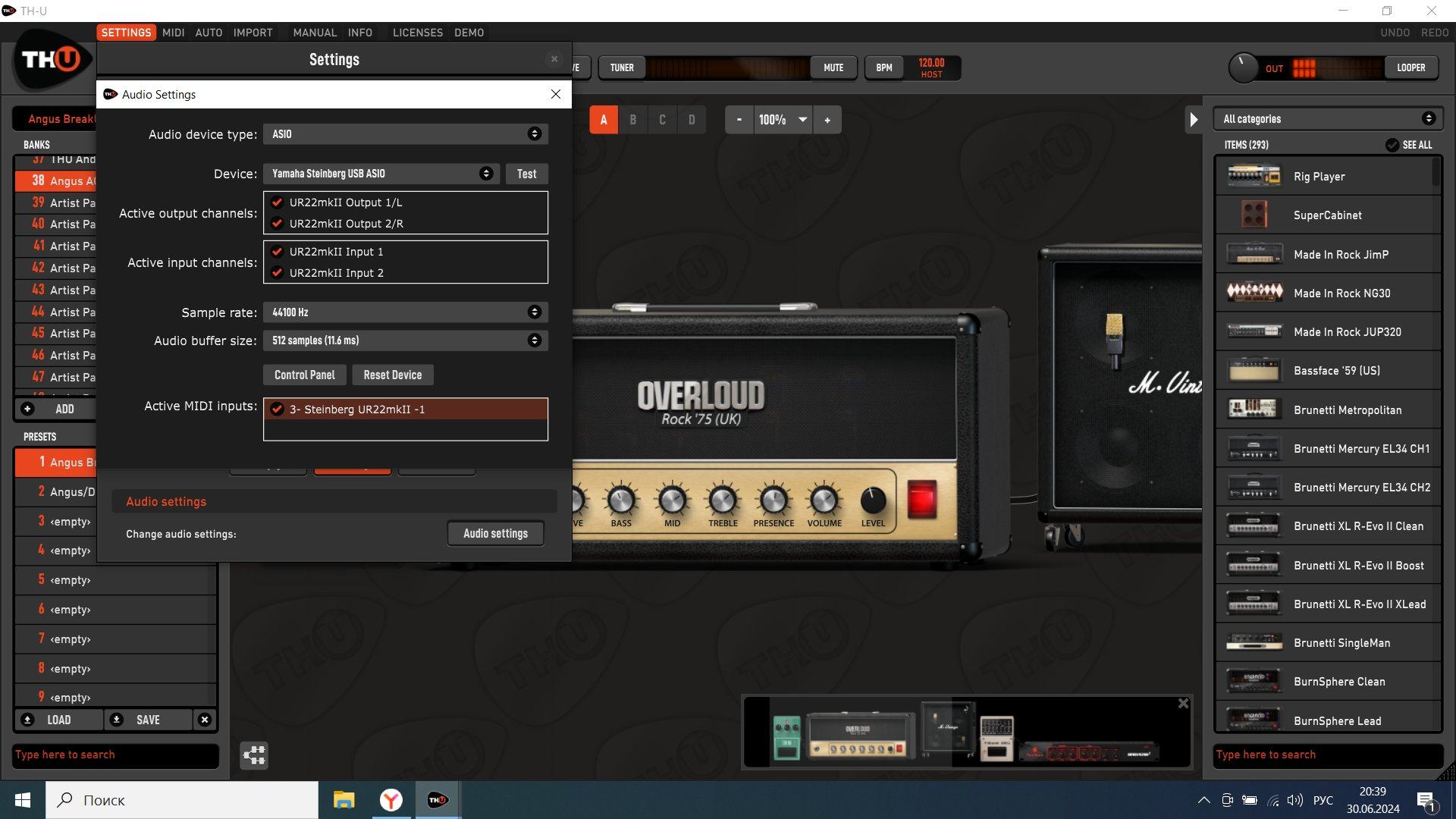The height and width of the screenshot is (819, 1456).
Task: Choose Brunetti Metropolitan amp
Action: pyautogui.click(x=1328, y=409)
